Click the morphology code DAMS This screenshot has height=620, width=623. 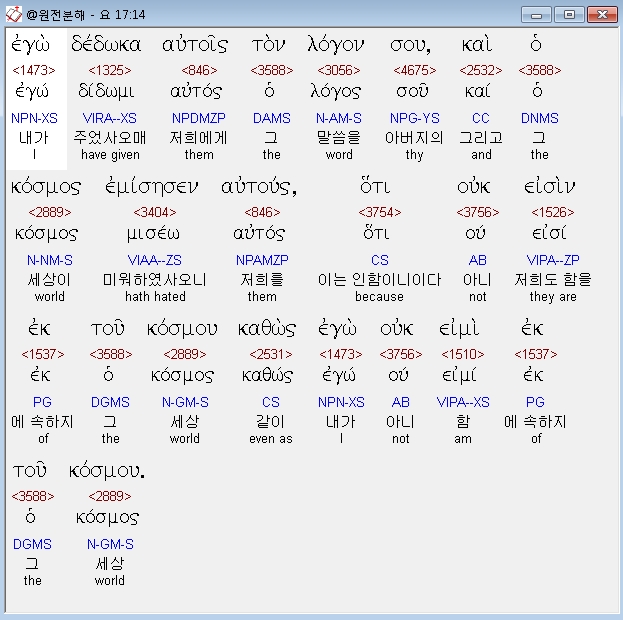click(x=272, y=118)
